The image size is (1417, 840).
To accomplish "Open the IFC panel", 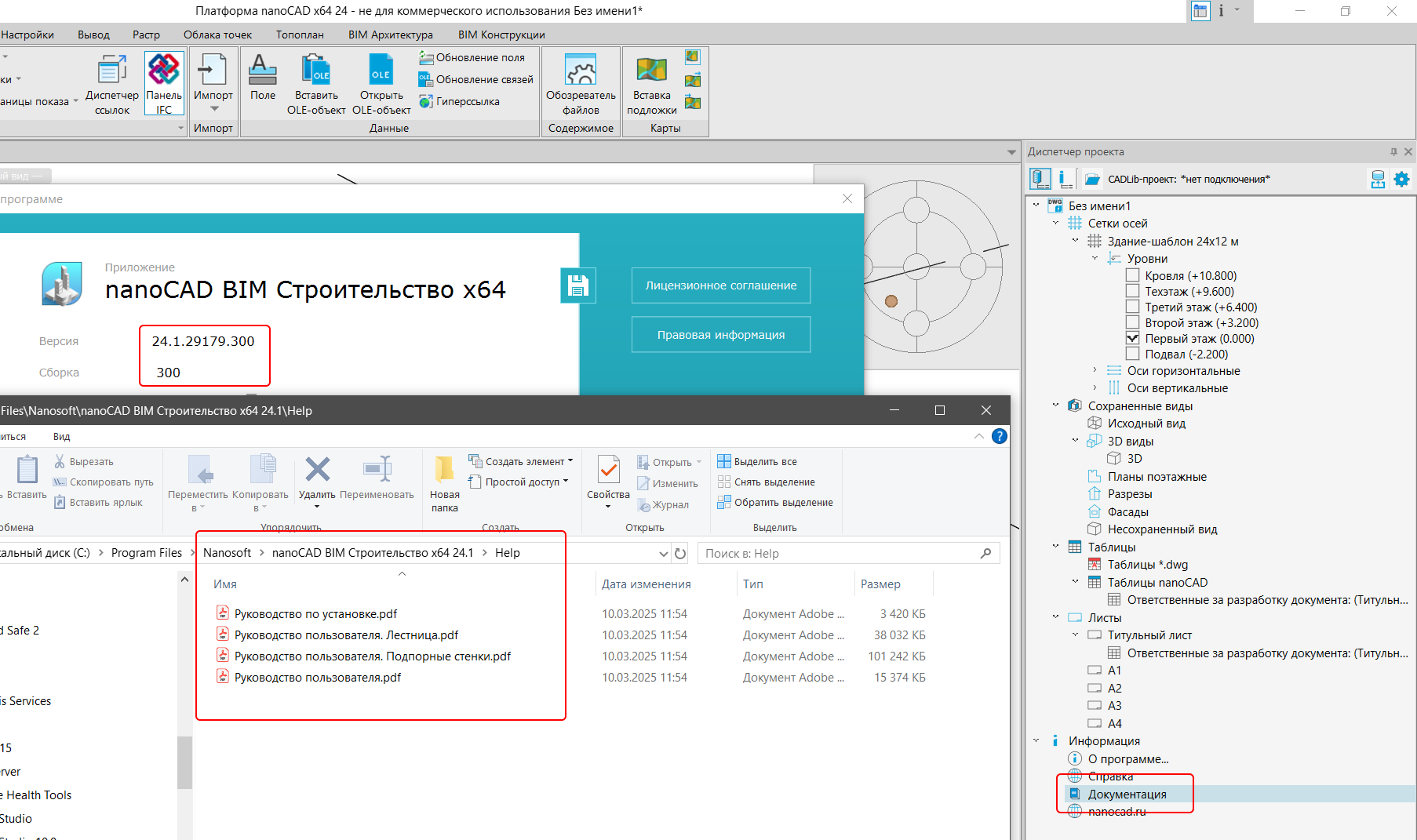I will (164, 84).
